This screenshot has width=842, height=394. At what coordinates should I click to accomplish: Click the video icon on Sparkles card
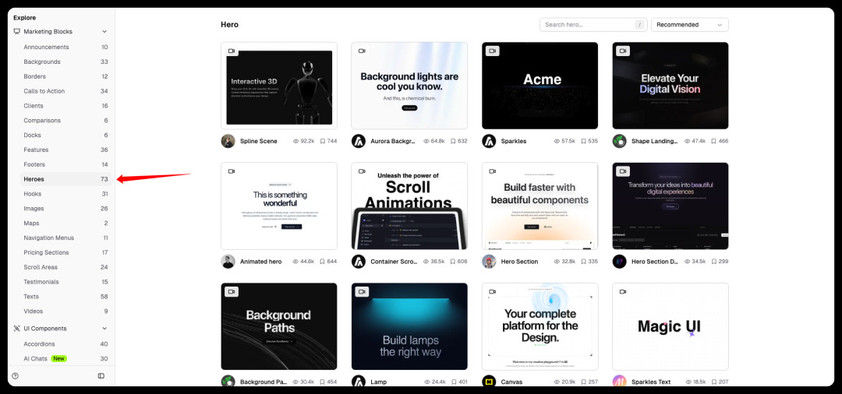492,51
